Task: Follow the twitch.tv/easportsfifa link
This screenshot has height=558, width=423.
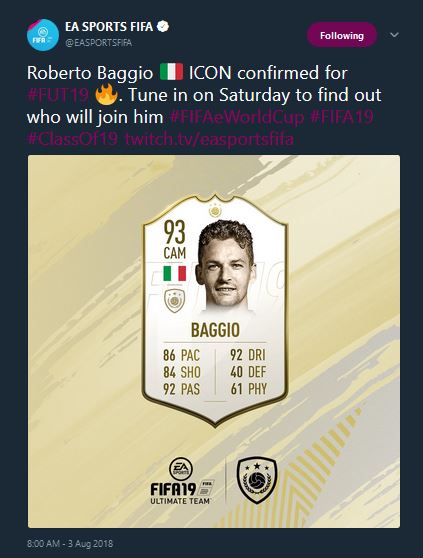Action: pos(209,138)
